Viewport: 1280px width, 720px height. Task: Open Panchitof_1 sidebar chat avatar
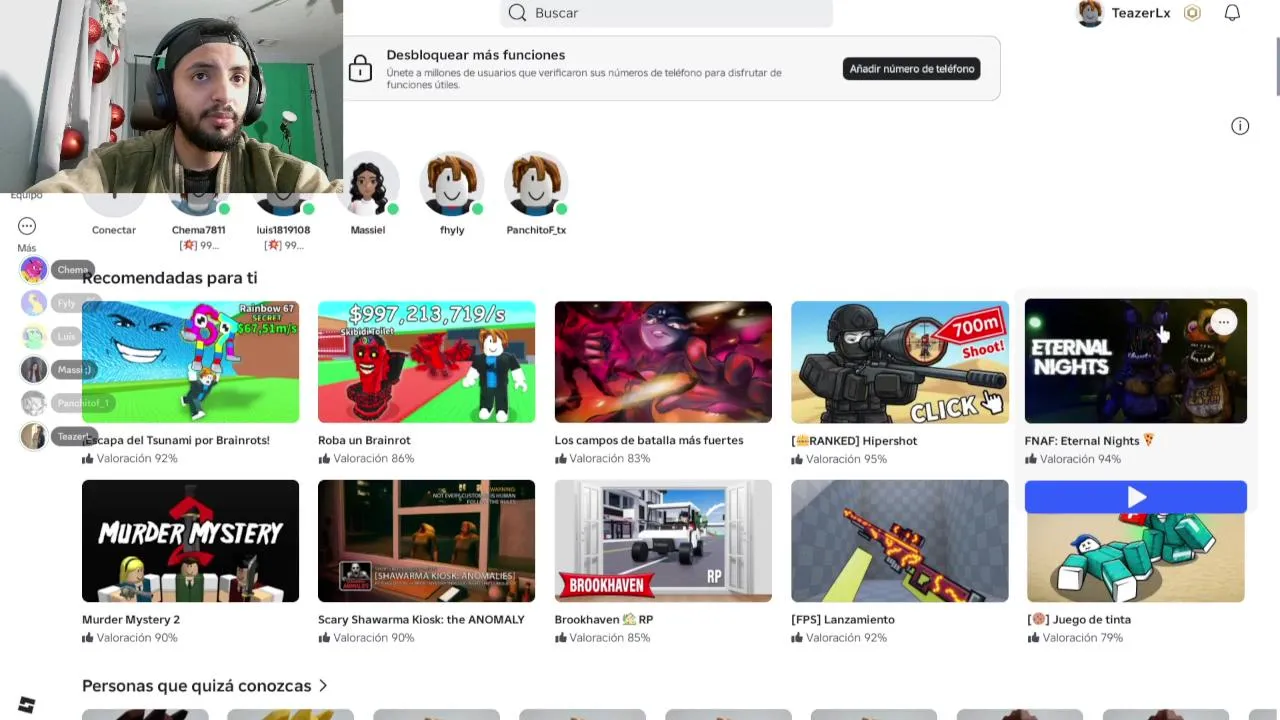pyautogui.click(x=33, y=403)
